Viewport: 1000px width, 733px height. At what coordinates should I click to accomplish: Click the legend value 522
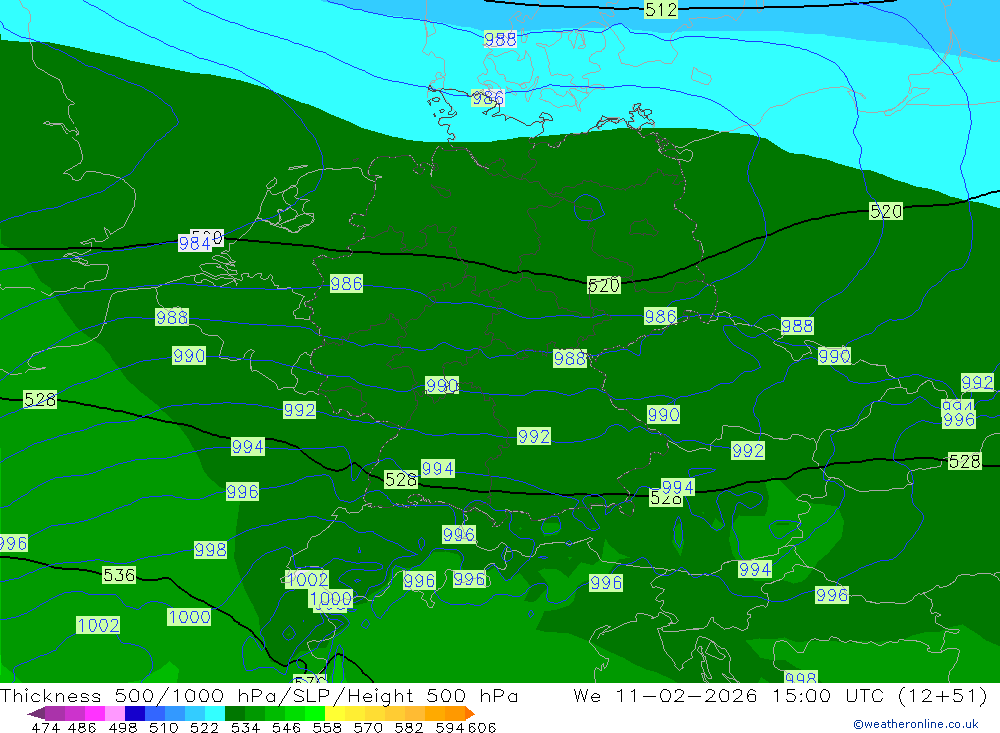tap(204, 727)
